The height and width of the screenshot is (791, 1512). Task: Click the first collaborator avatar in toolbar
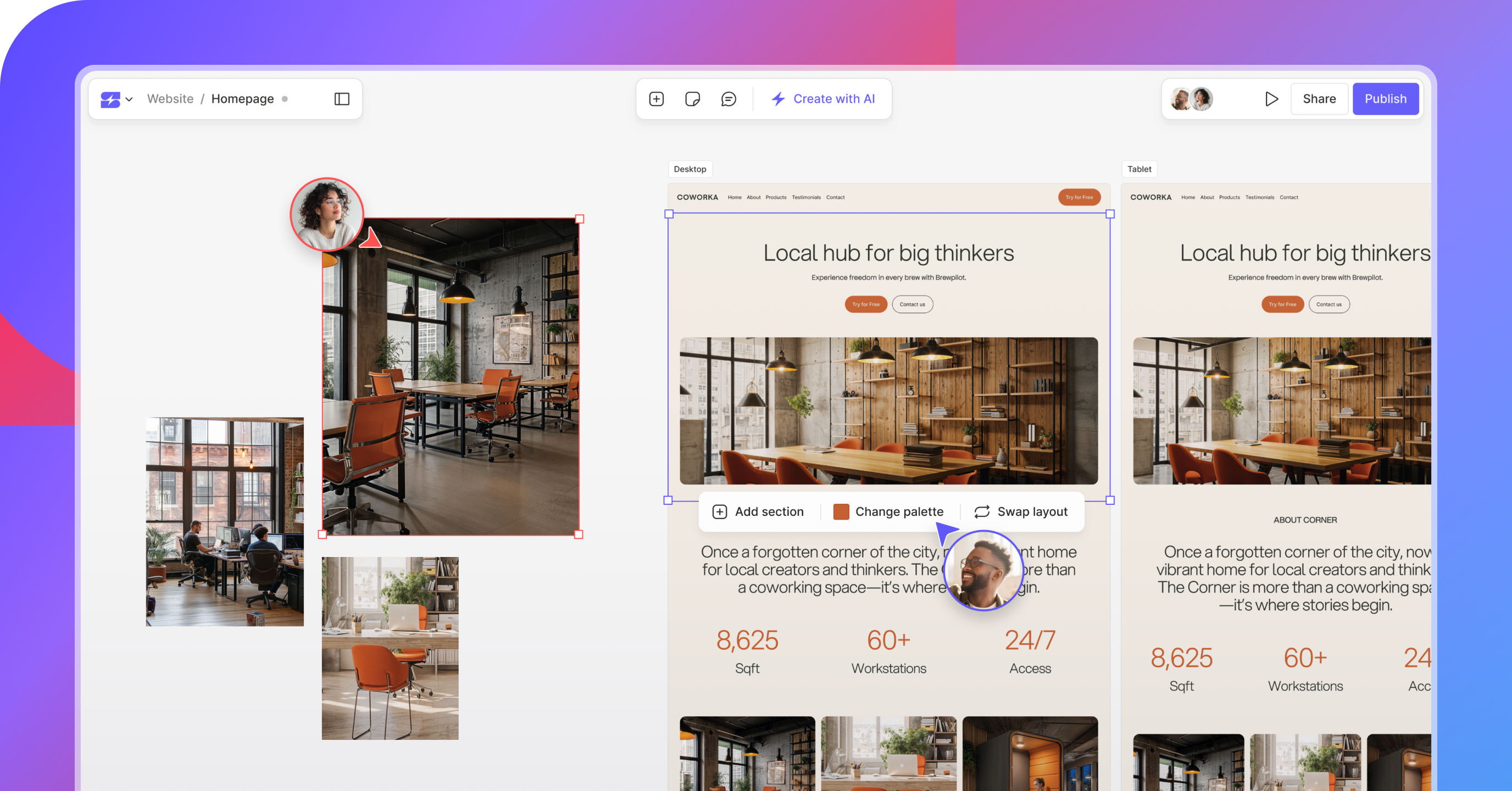tap(1180, 98)
